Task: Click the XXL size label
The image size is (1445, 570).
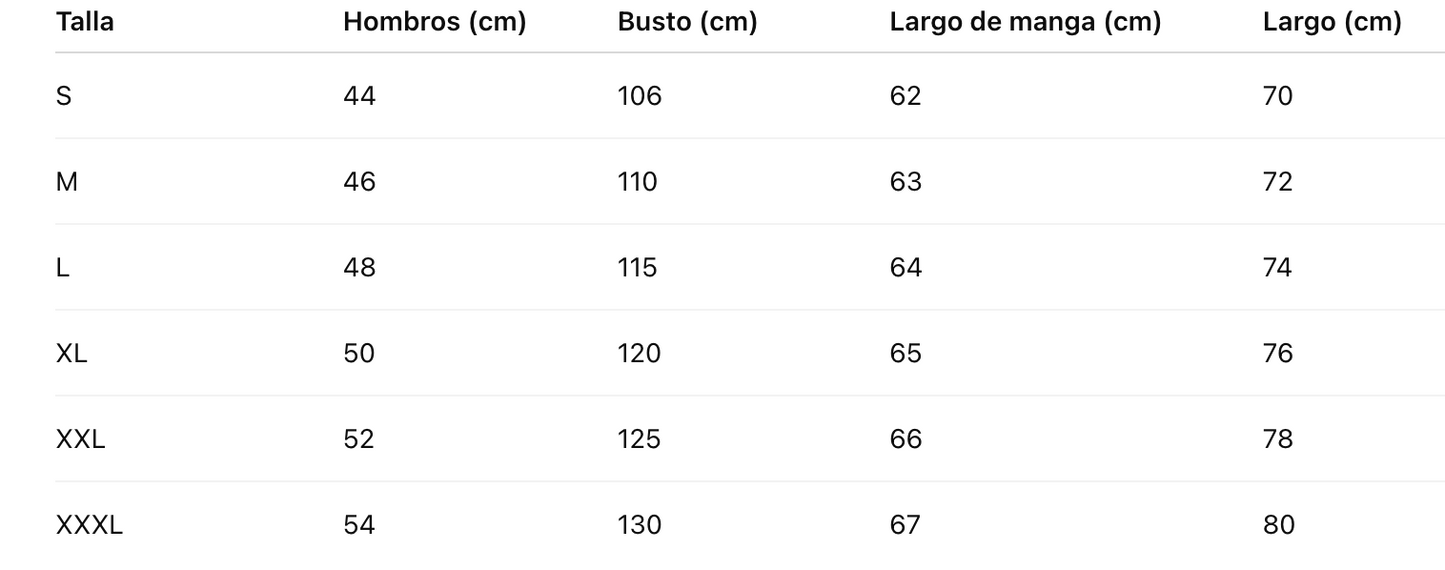Action: [x=80, y=439]
